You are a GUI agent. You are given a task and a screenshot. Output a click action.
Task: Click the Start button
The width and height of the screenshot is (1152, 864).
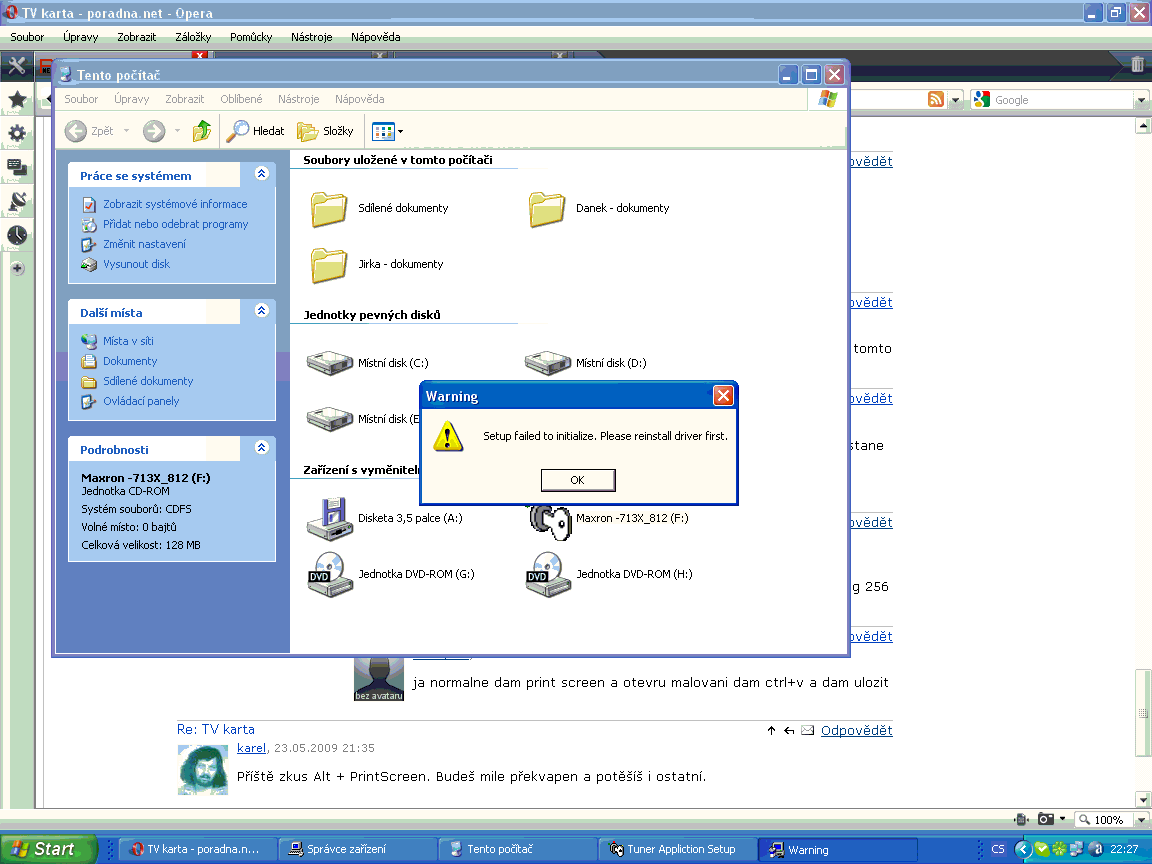48,849
